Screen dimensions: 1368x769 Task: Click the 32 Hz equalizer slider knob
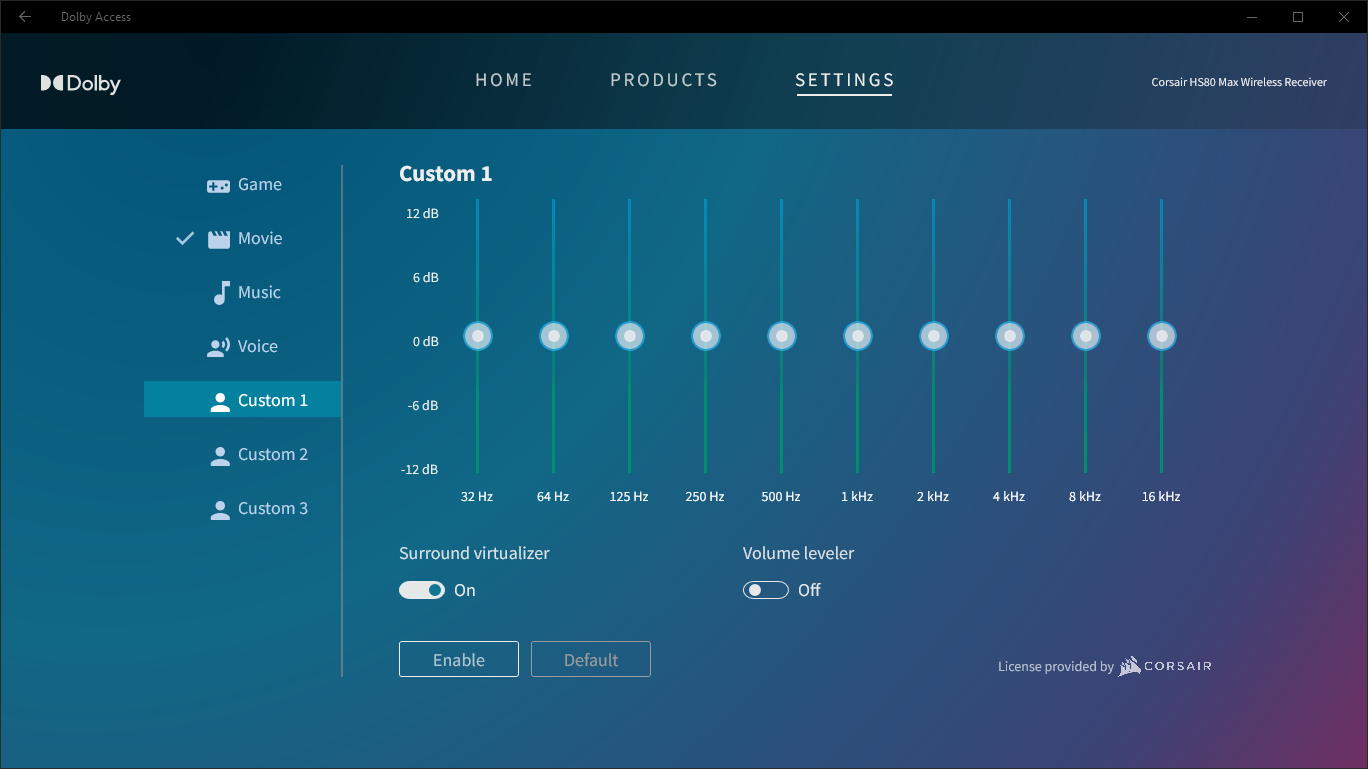point(478,336)
